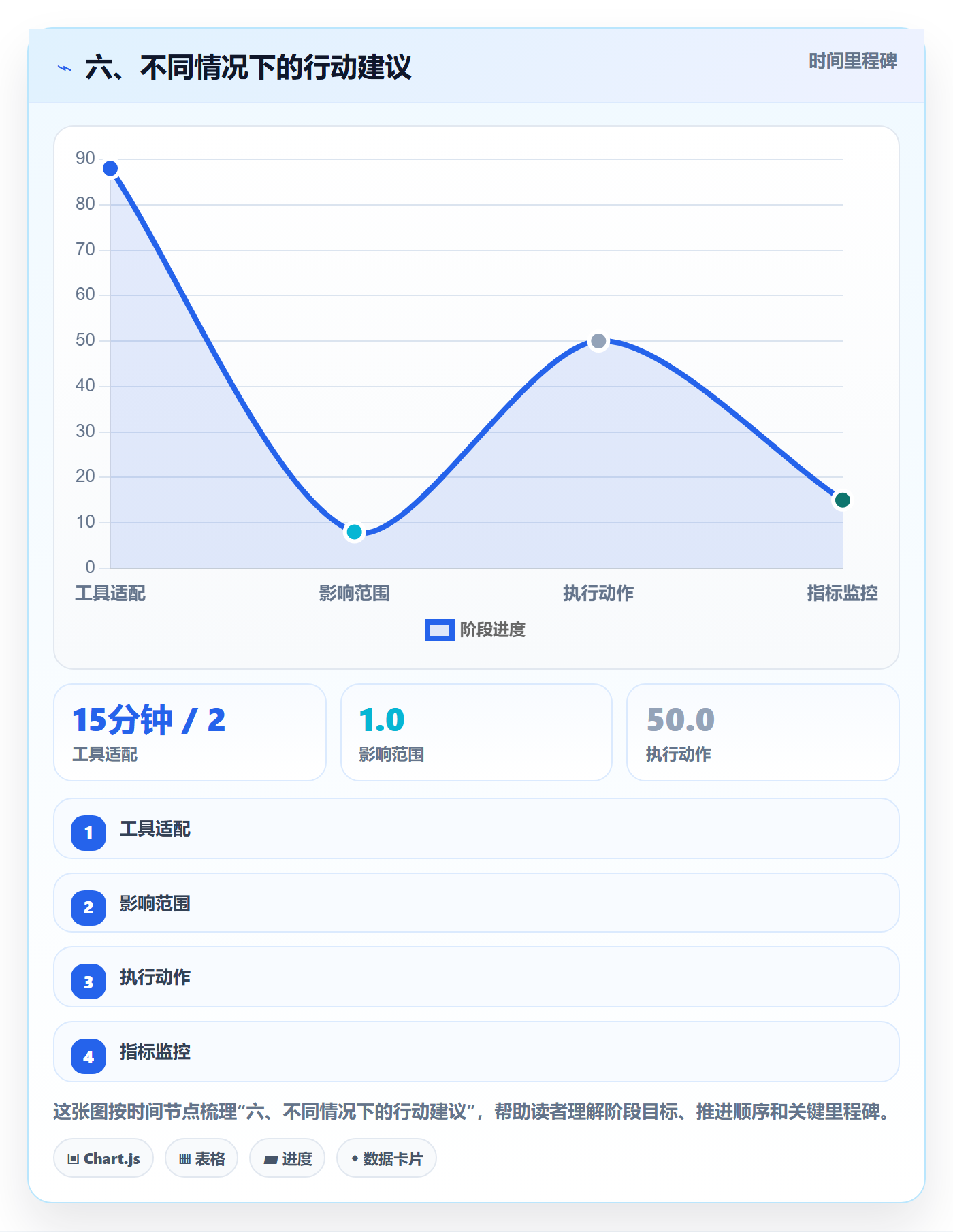Screen dimensions: 953x1232
Task: Click the lightning icon beside the section title
Action: pyautogui.click(x=65, y=68)
